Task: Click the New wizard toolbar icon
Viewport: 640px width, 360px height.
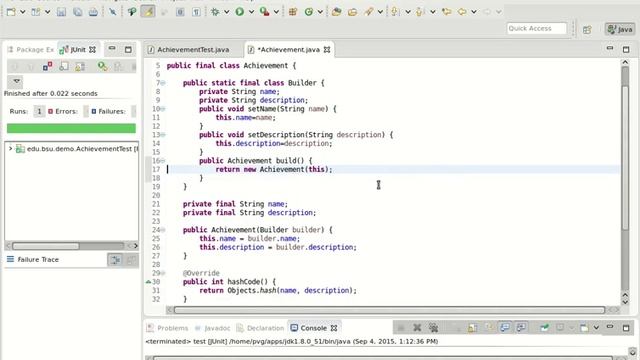Action: point(11,12)
